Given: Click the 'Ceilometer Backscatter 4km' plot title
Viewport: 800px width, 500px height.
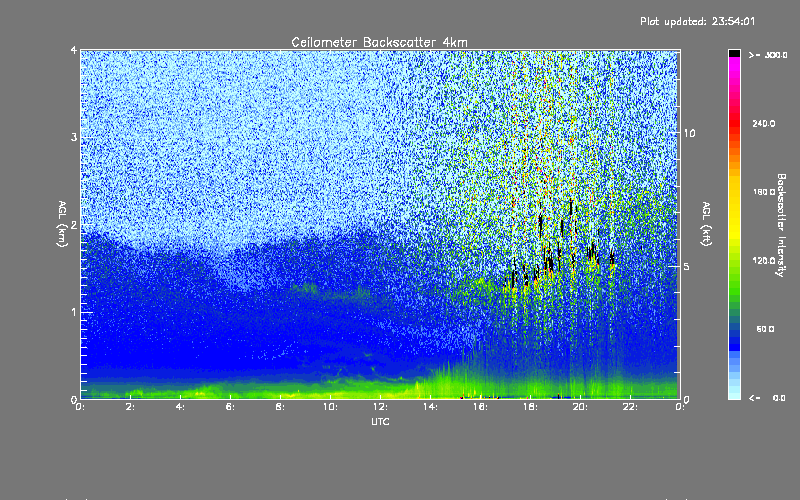Looking at the screenshot, I should pos(379,42).
